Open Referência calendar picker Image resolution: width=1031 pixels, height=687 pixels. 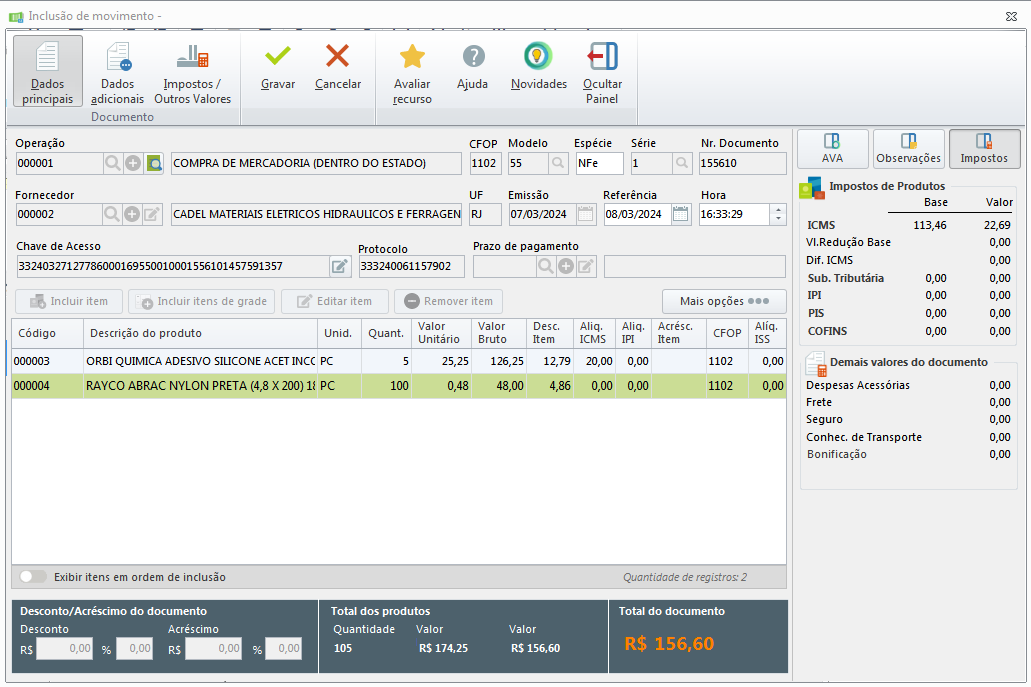click(x=681, y=214)
